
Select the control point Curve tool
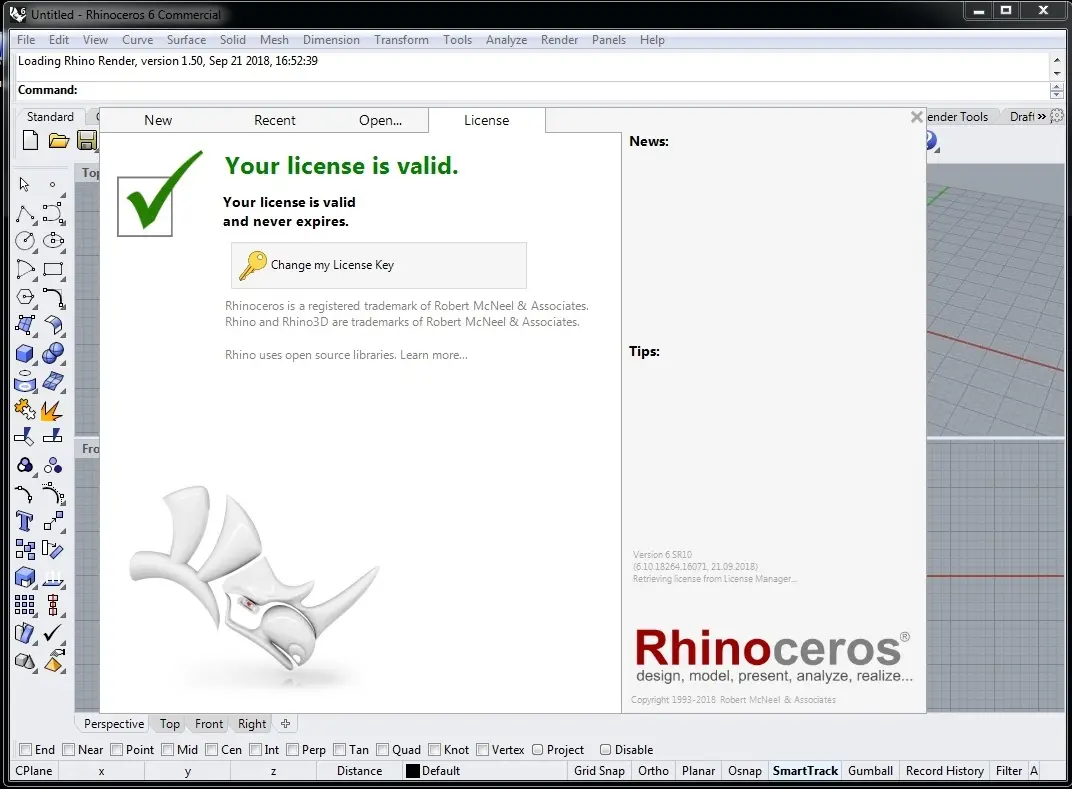(53, 213)
